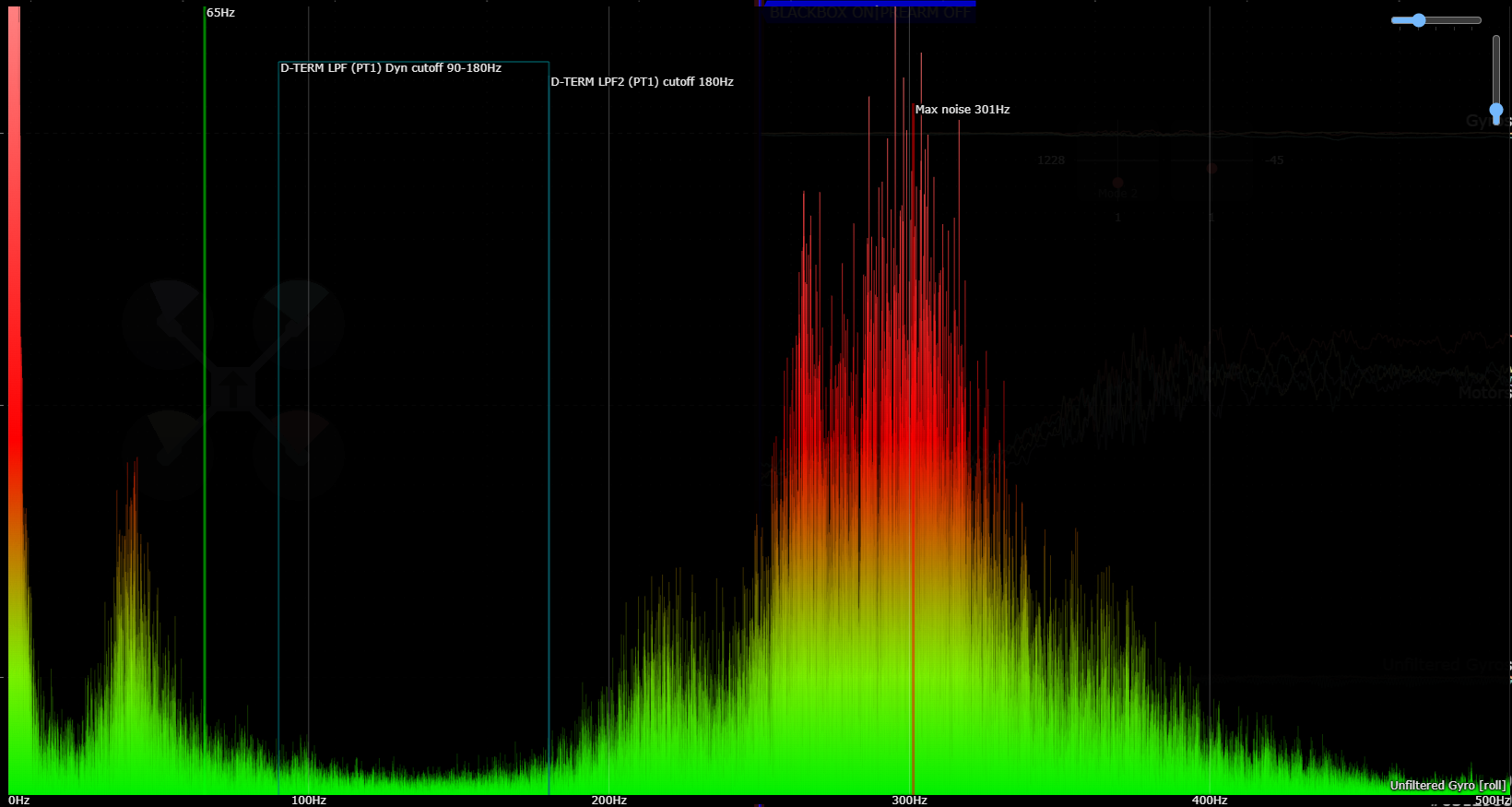Image resolution: width=1512 pixels, height=807 pixels.
Task: Click the top of vertical zoom track
Action: [x=1496, y=41]
